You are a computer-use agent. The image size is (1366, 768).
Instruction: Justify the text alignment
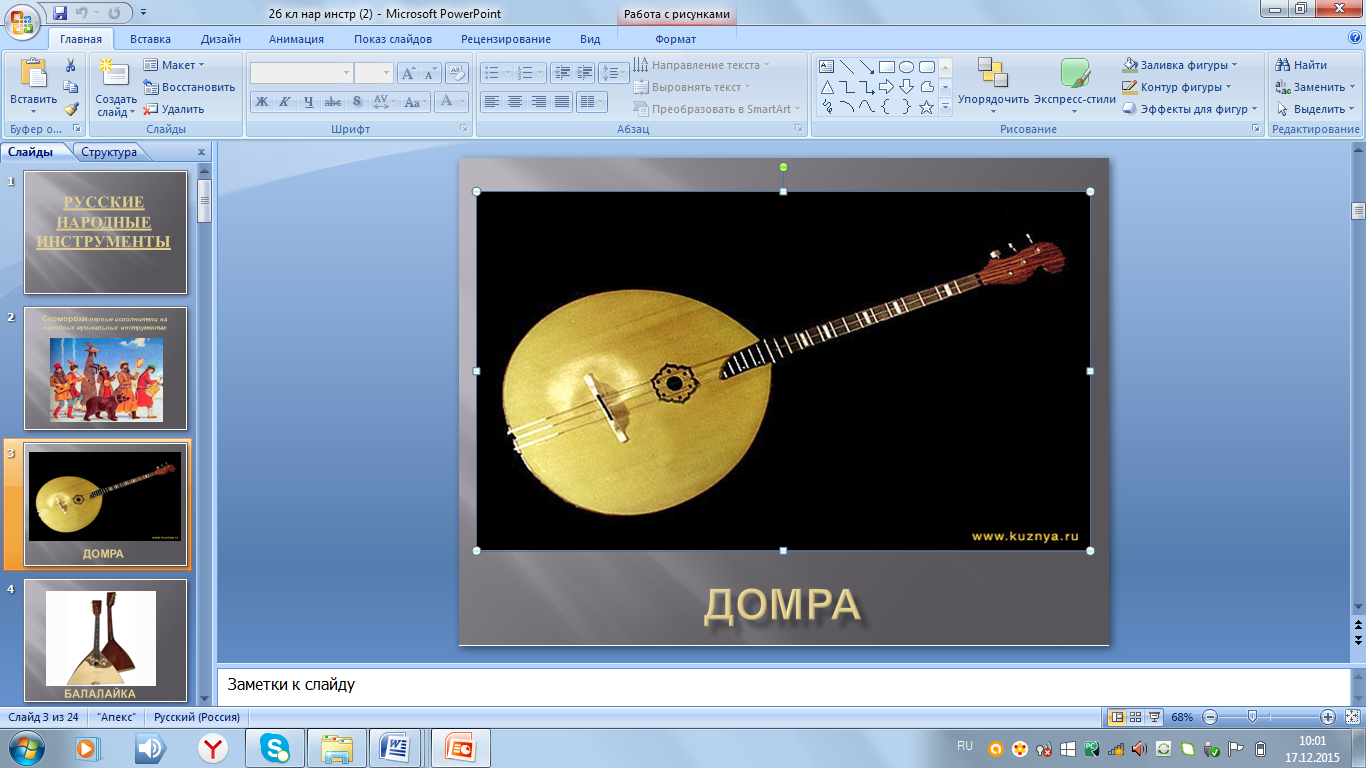click(562, 101)
